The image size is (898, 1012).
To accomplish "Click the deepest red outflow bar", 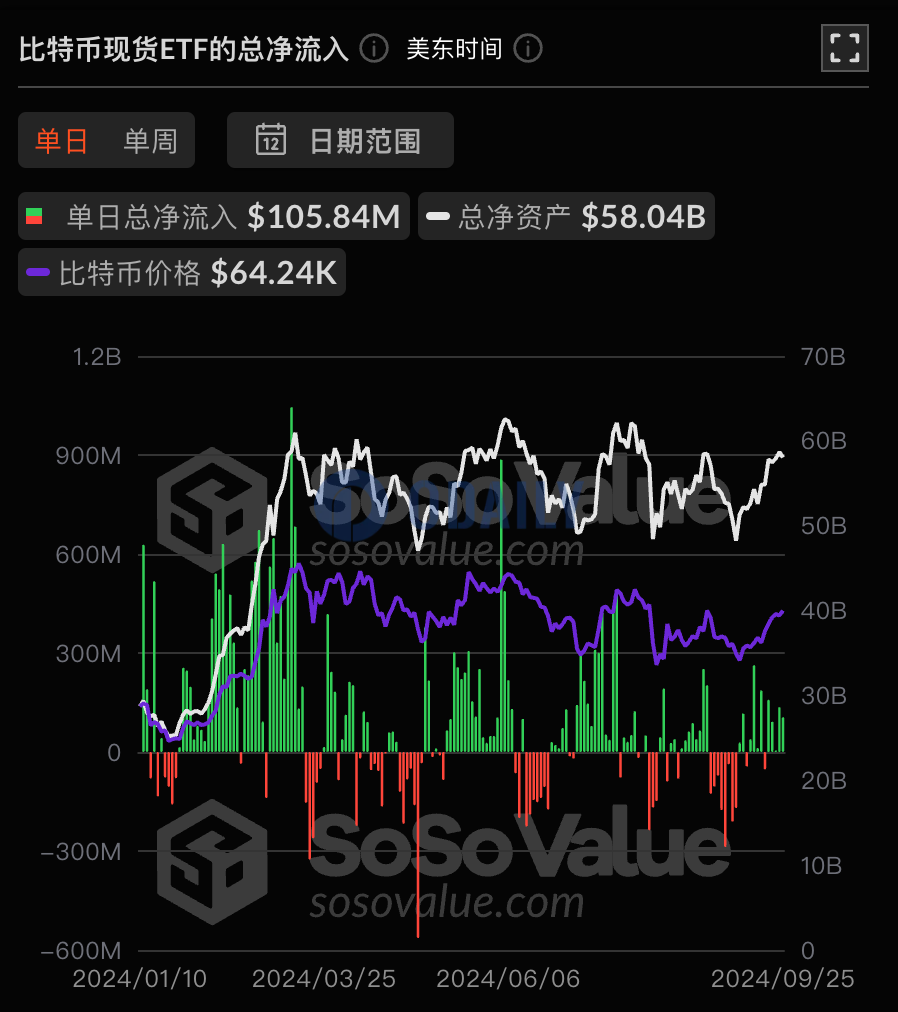I will [418, 844].
